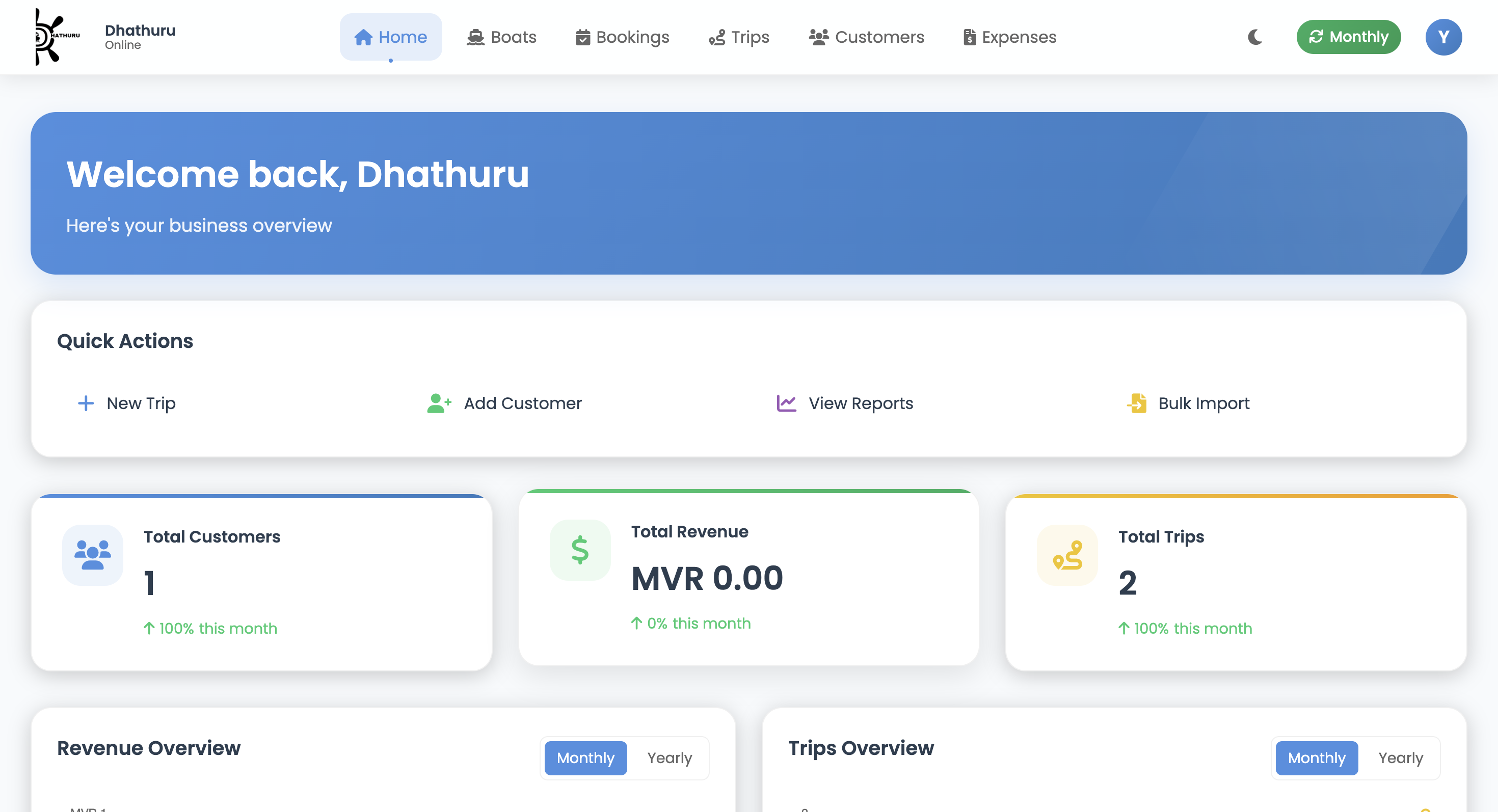Choose the Add Customer quick action
The width and height of the screenshot is (1498, 812).
click(x=504, y=403)
